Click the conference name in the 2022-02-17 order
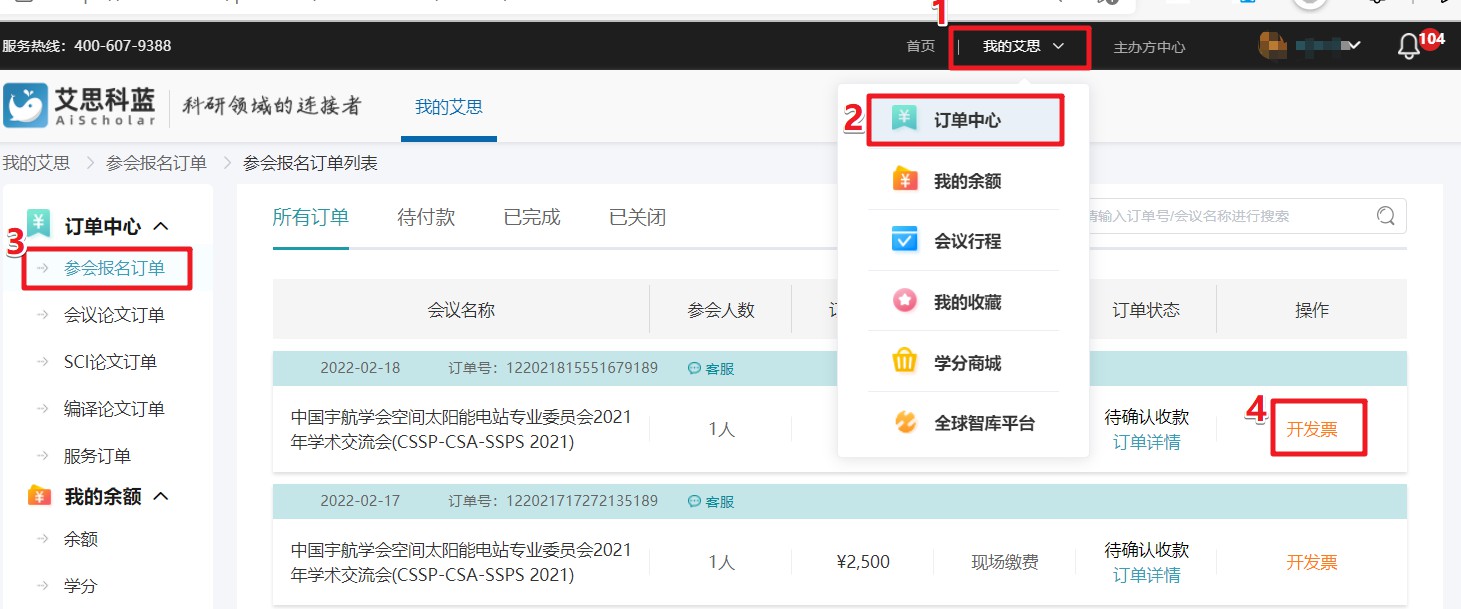Viewport: 1461px width, 609px height. click(461, 562)
